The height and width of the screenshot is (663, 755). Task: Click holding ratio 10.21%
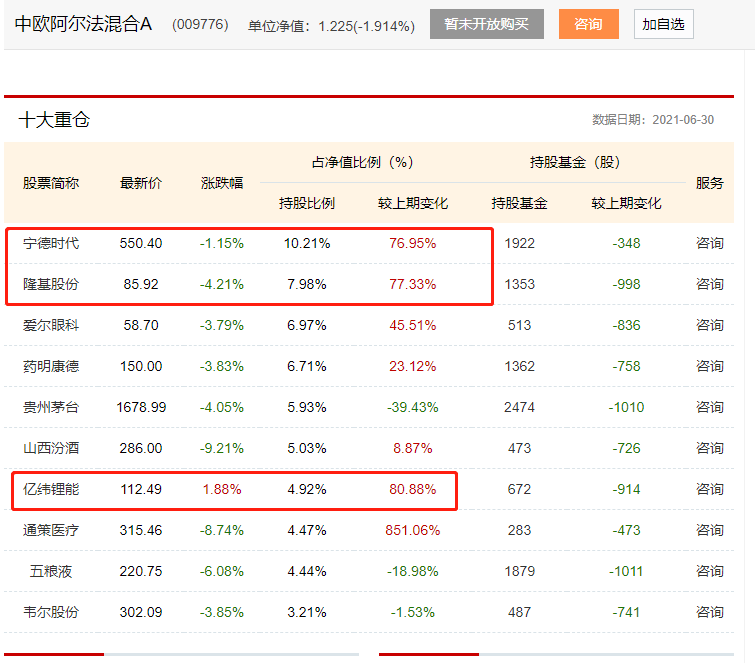tap(307, 243)
